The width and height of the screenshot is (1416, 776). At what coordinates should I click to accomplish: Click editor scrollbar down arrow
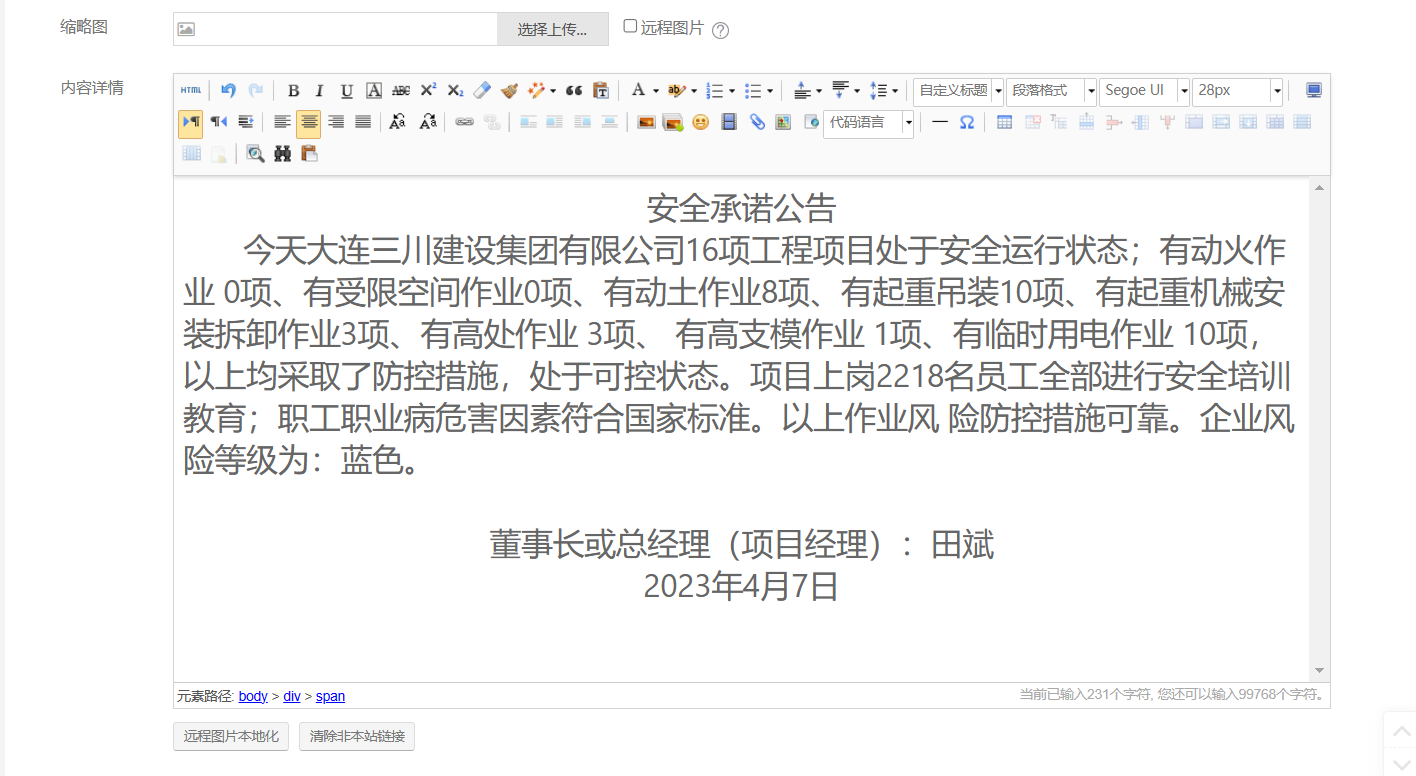point(1320,671)
